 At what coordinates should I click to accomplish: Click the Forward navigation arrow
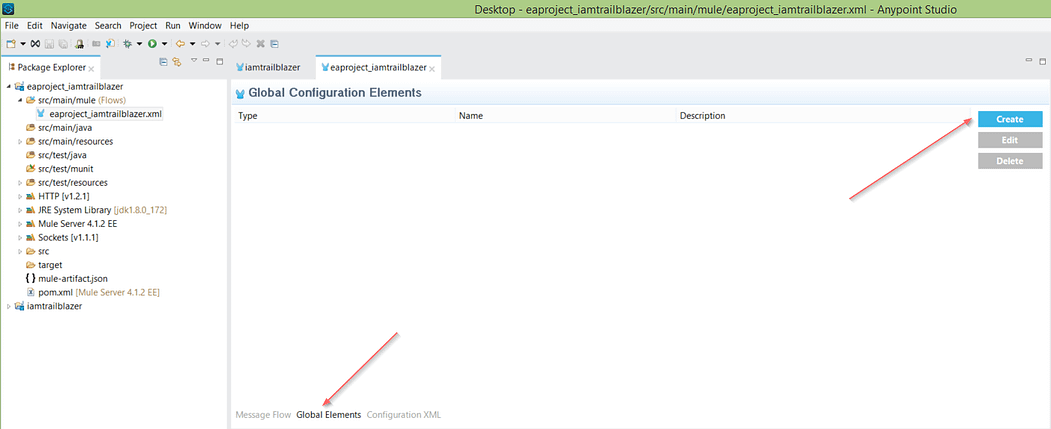(205, 44)
